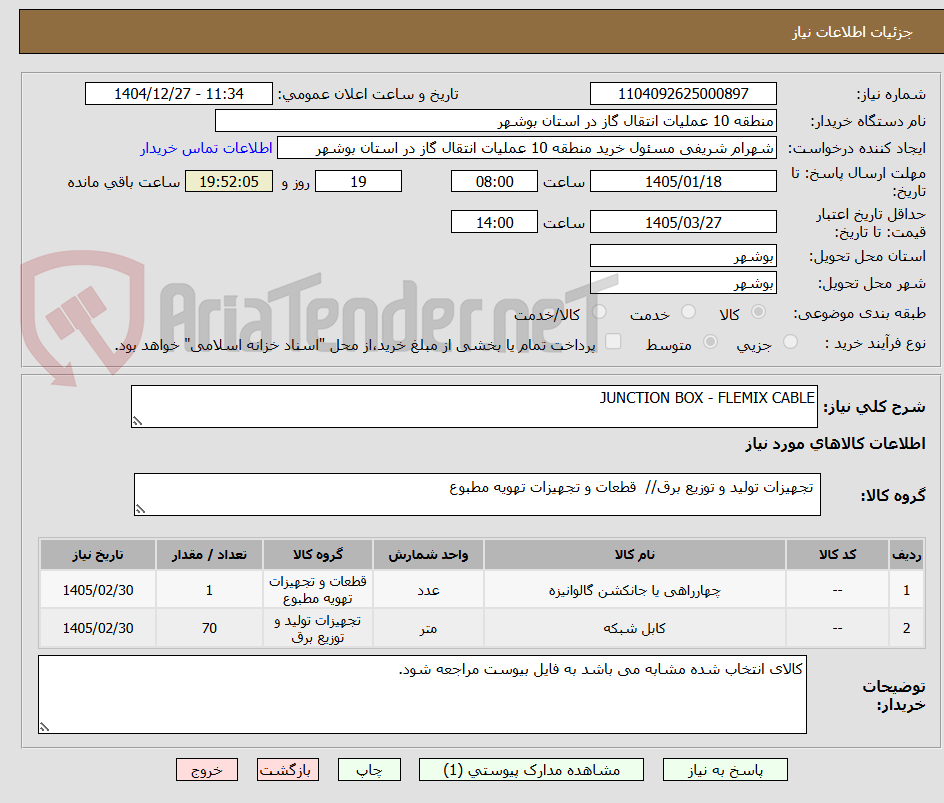Click the نام کالا column header
This screenshot has width=944, height=803.
pos(635,554)
